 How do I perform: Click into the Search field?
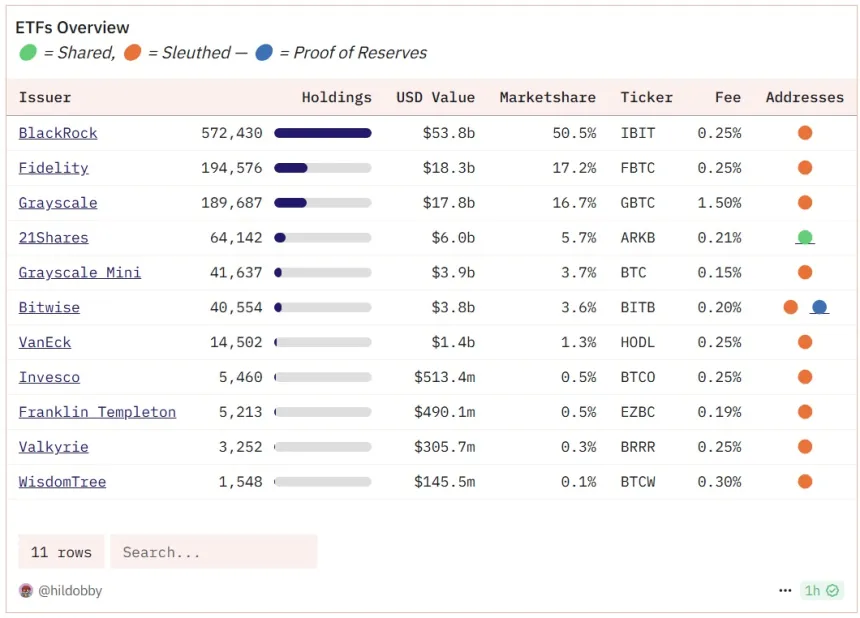pos(213,552)
